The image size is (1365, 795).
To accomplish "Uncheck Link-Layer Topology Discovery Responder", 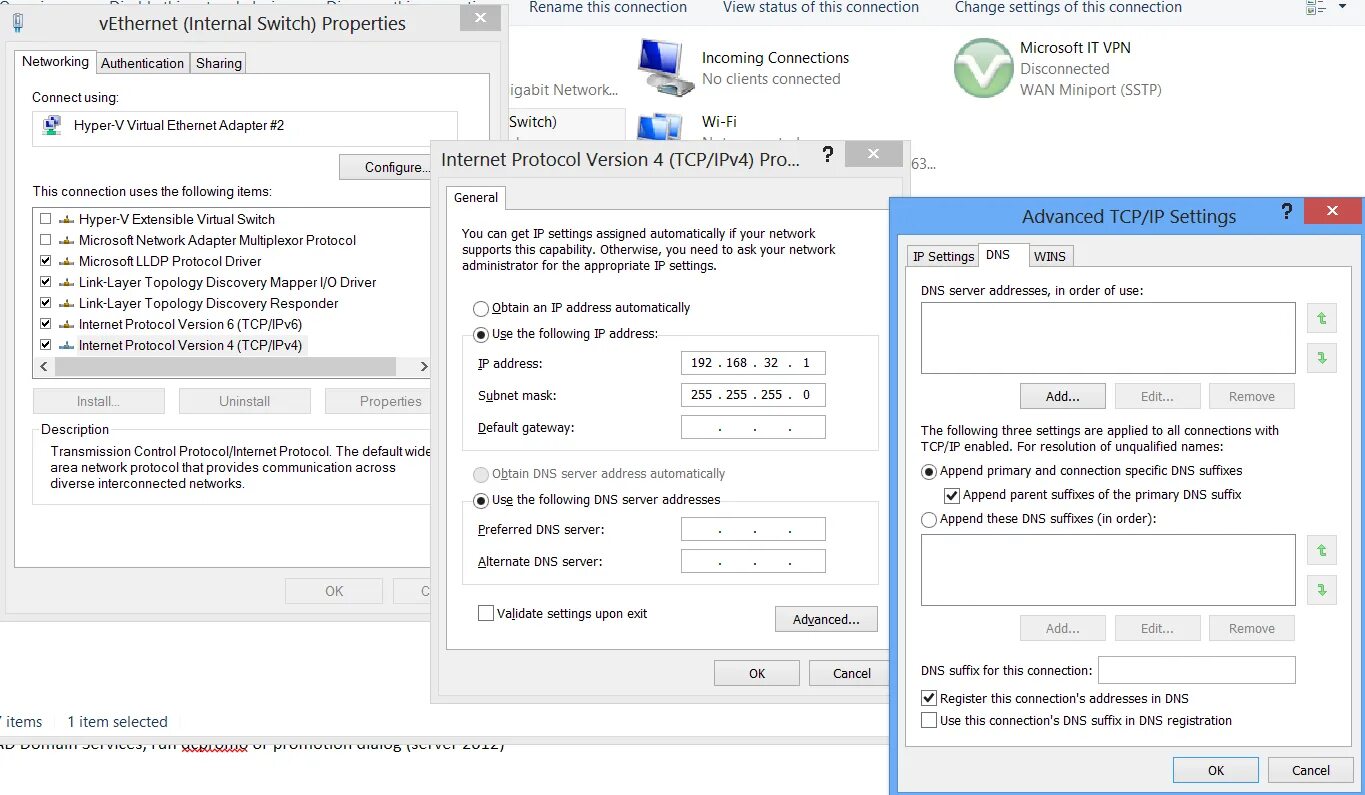I will 45,303.
